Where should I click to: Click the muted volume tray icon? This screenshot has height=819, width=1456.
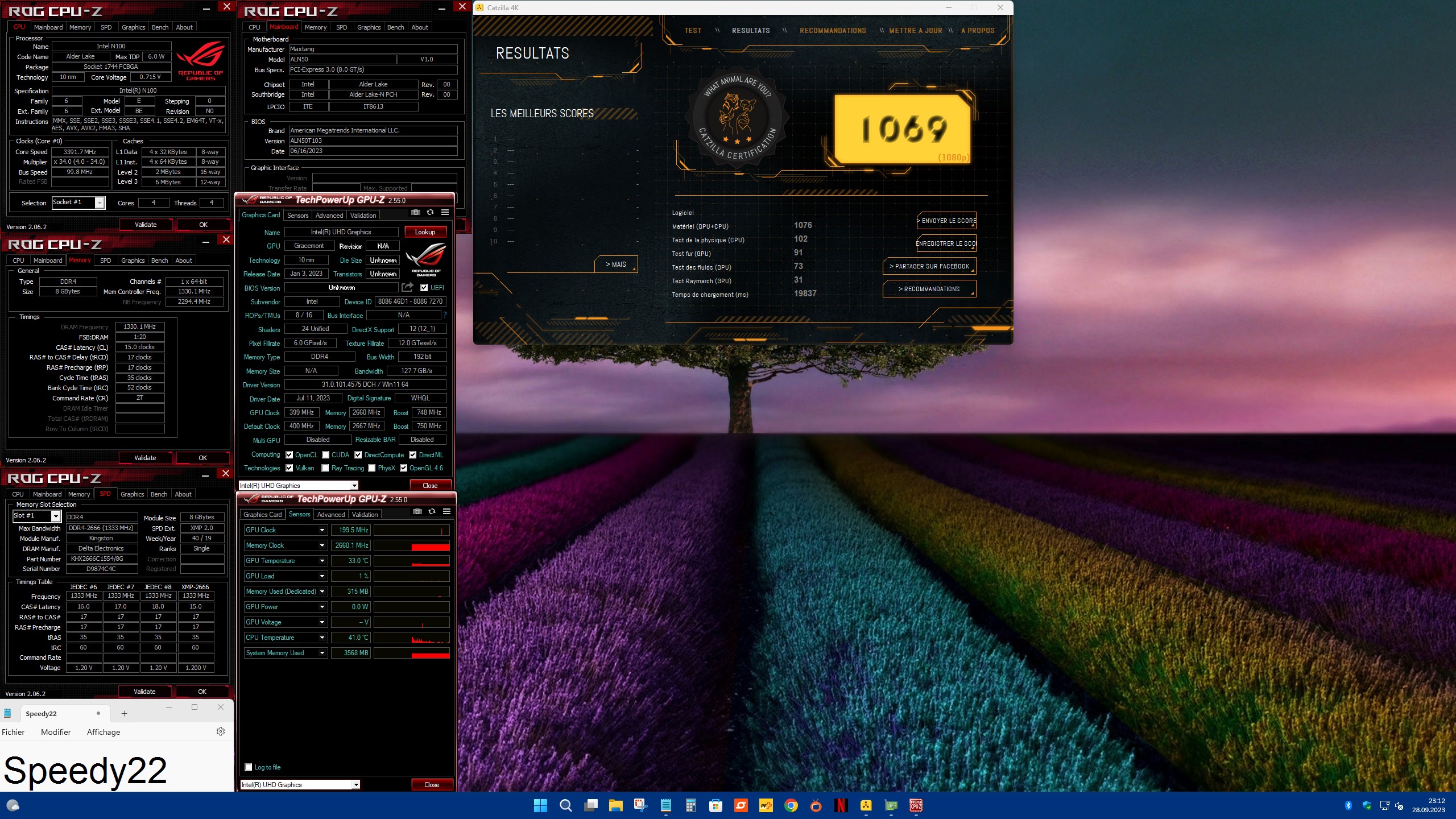1400,805
